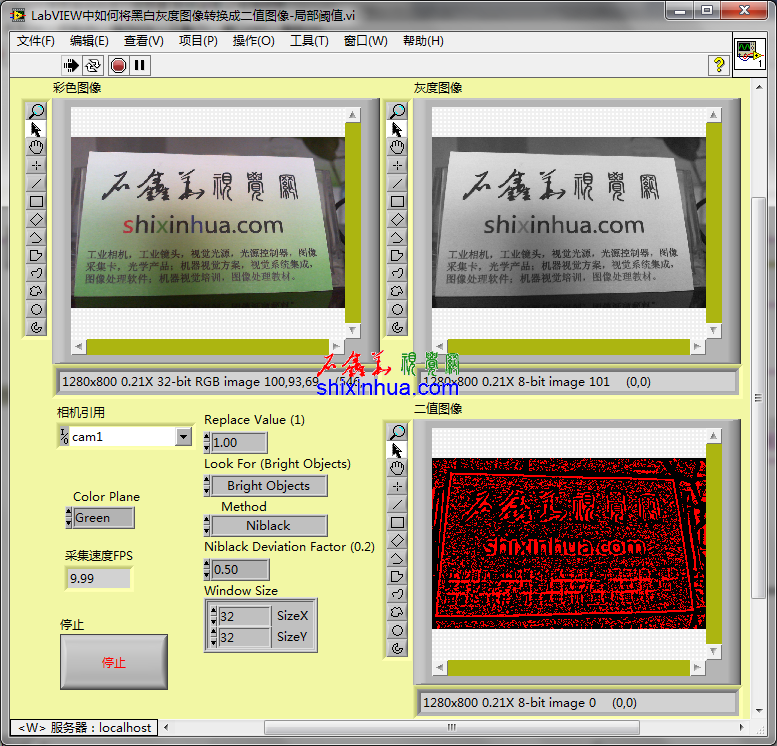The height and width of the screenshot is (746, 777).
Task: Click the Run Continuously toolbar icon
Action: click(x=93, y=65)
